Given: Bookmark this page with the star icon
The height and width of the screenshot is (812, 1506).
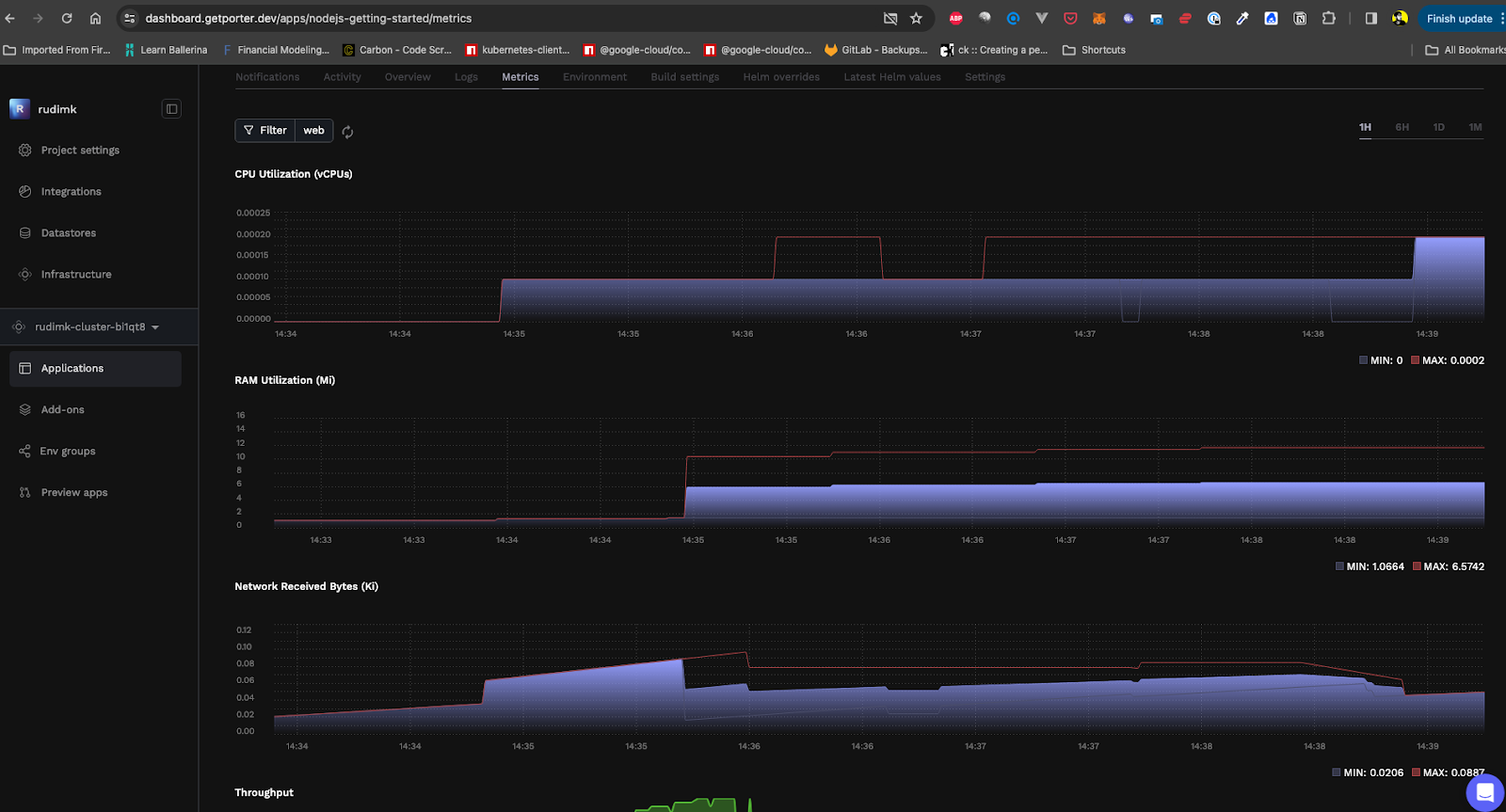Looking at the screenshot, I should (x=916, y=18).
